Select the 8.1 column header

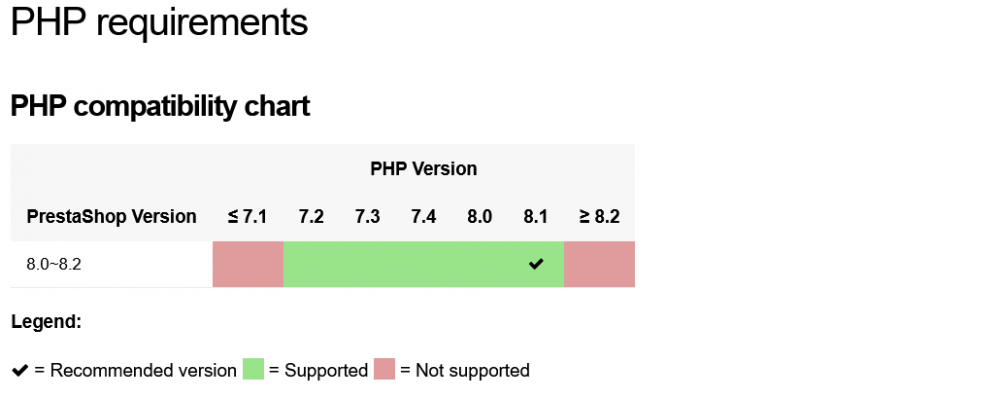536,217
